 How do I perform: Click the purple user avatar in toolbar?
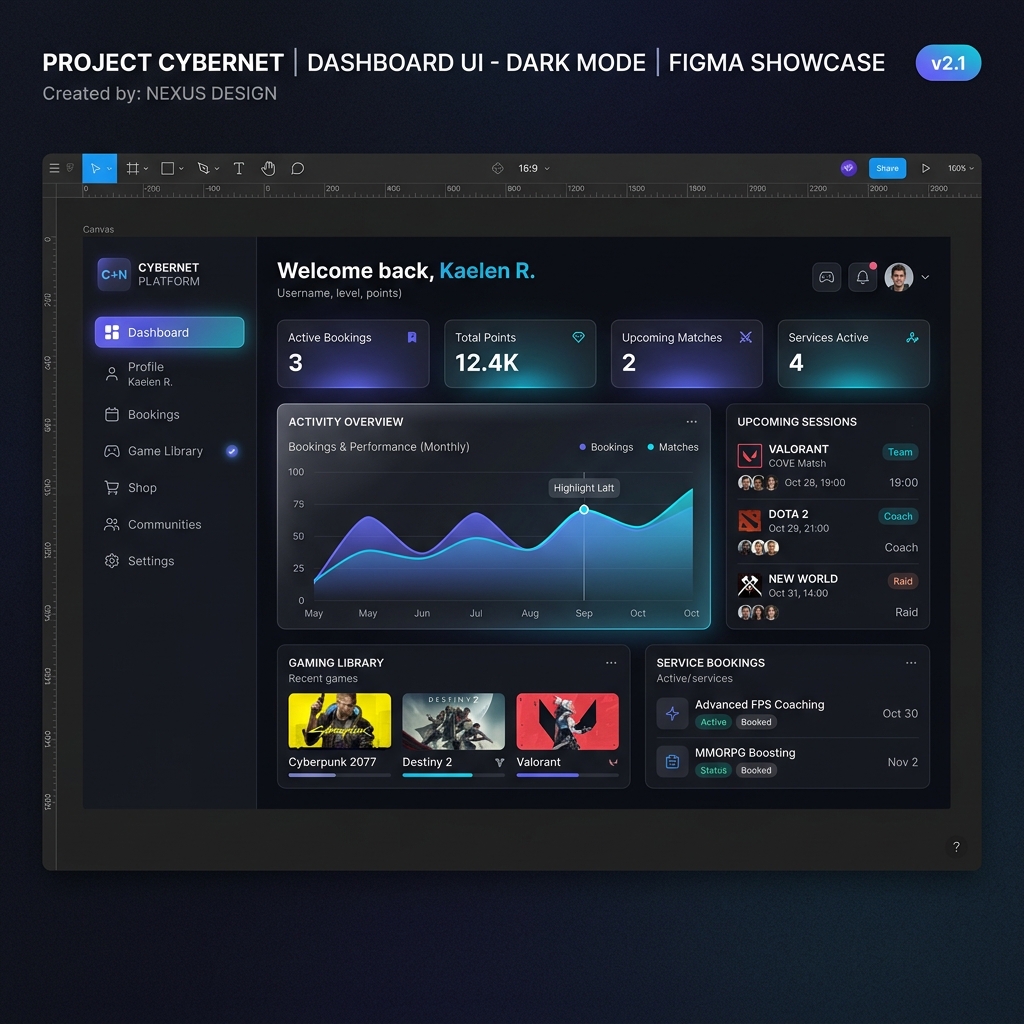pos(848,168)
